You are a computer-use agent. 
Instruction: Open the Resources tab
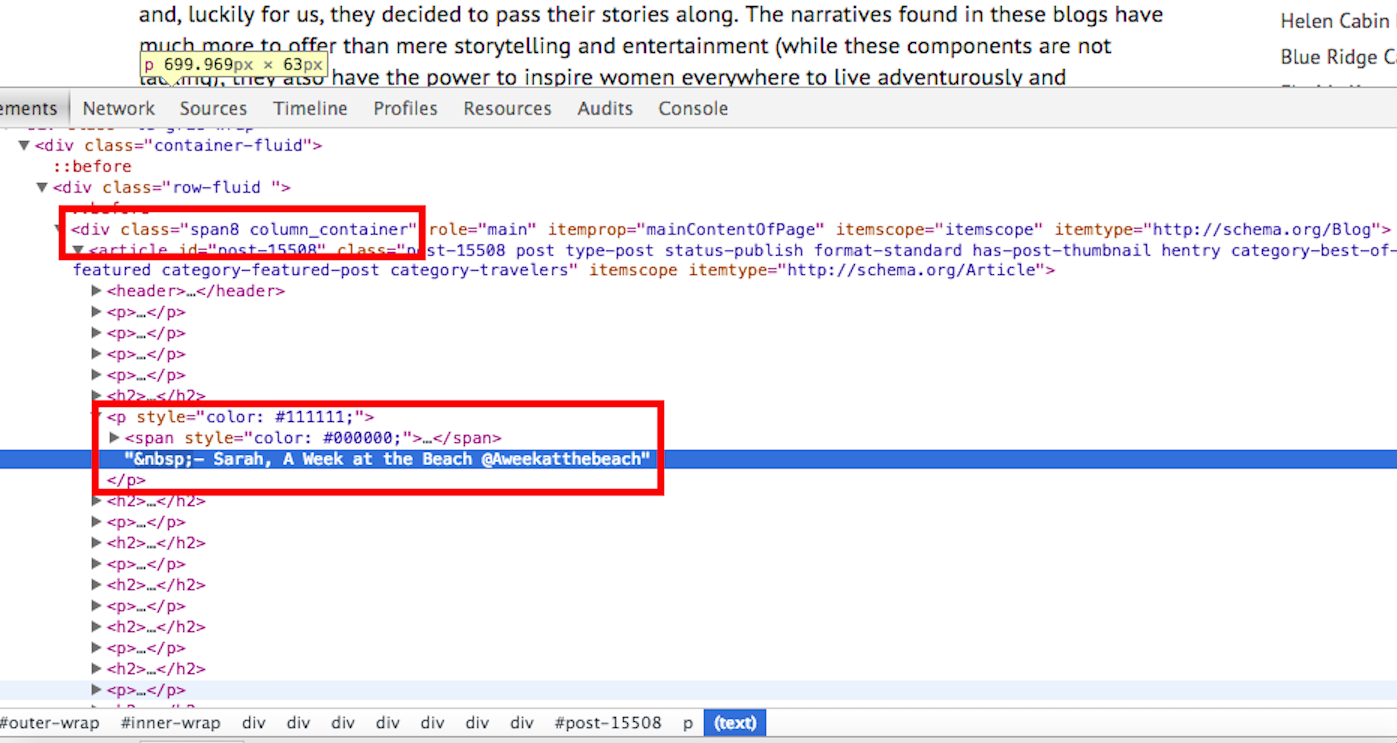pyautogui.click(x=507, y=108)
